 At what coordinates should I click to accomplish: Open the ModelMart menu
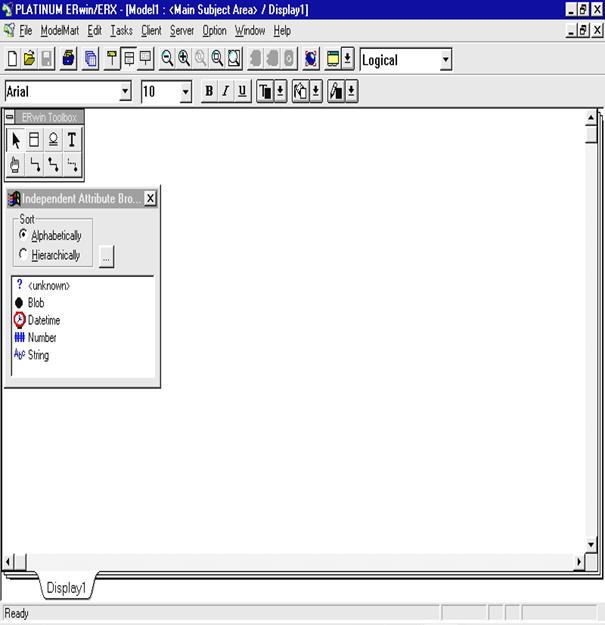[60, 31]
